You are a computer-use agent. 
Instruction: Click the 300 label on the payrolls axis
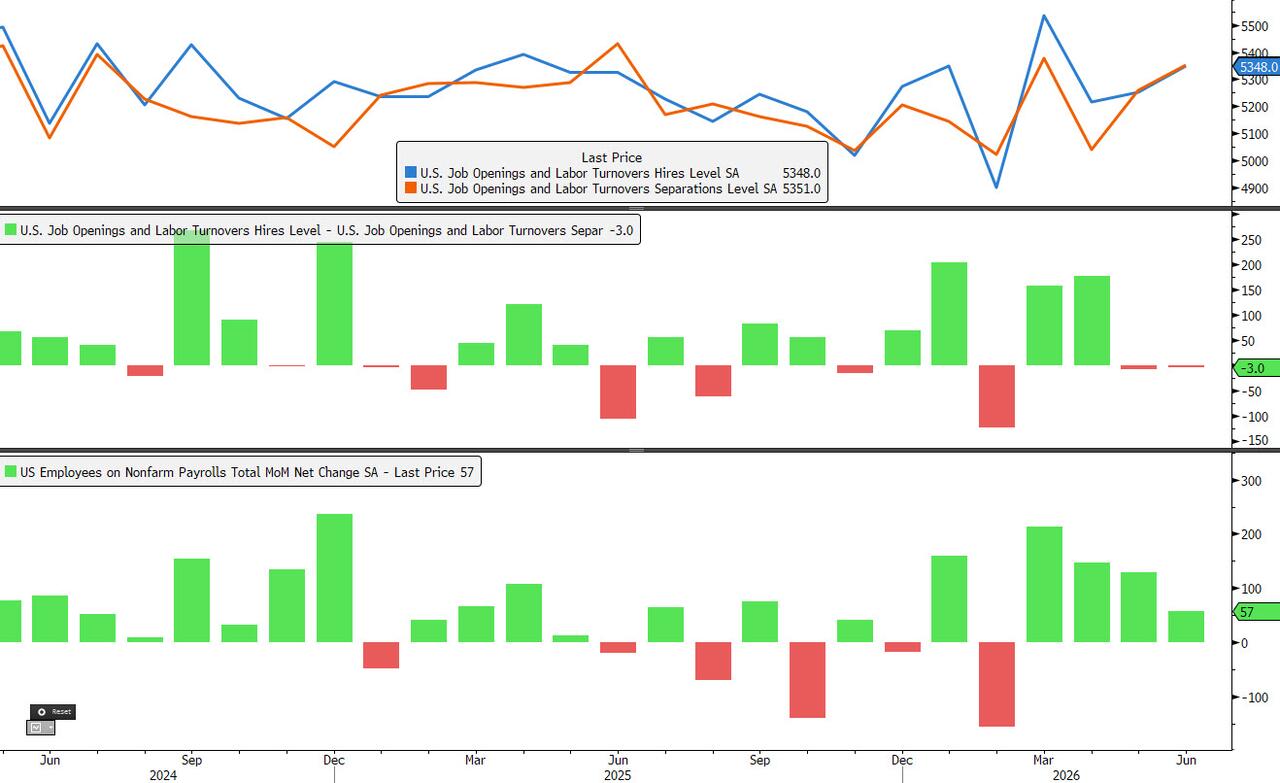click(x=1250, y=481)
